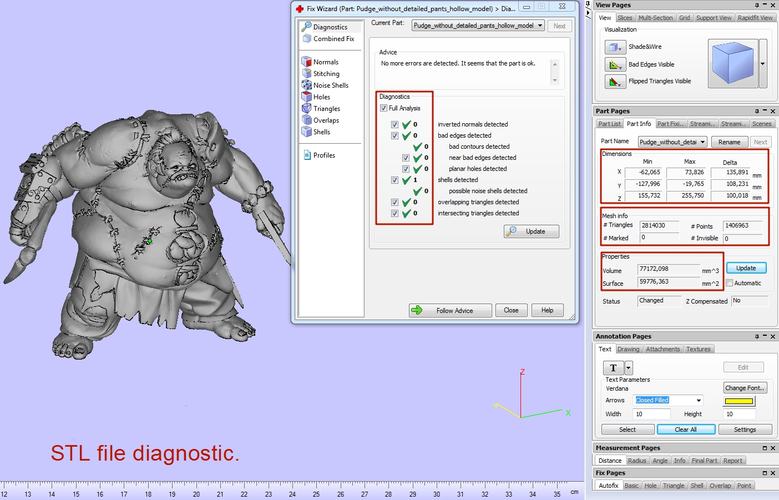Click the Fix Wizard red cross title icon

(300, 9)
